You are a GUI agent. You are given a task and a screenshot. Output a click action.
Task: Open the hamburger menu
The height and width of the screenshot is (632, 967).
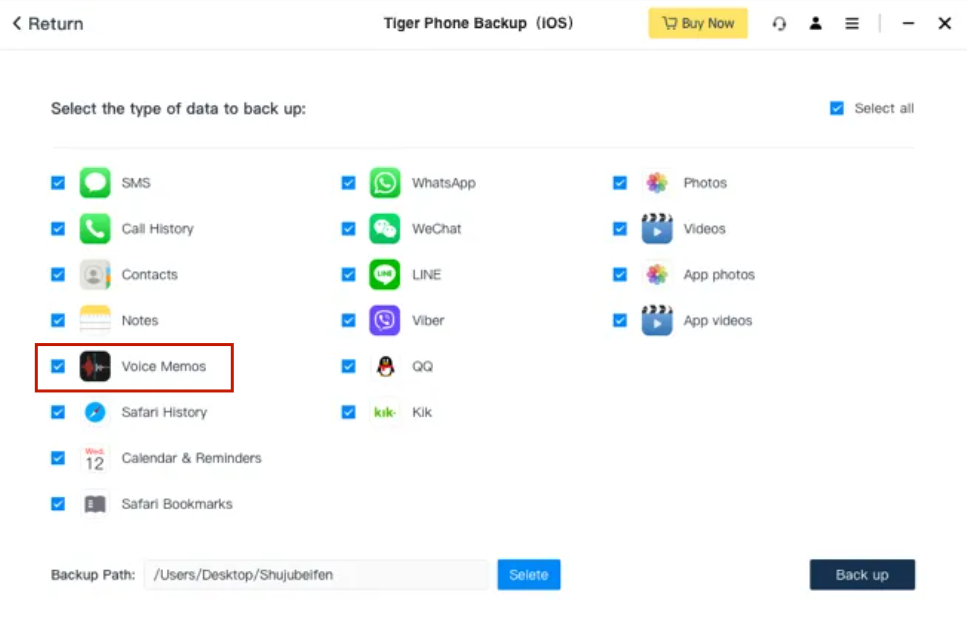point(852,24)
